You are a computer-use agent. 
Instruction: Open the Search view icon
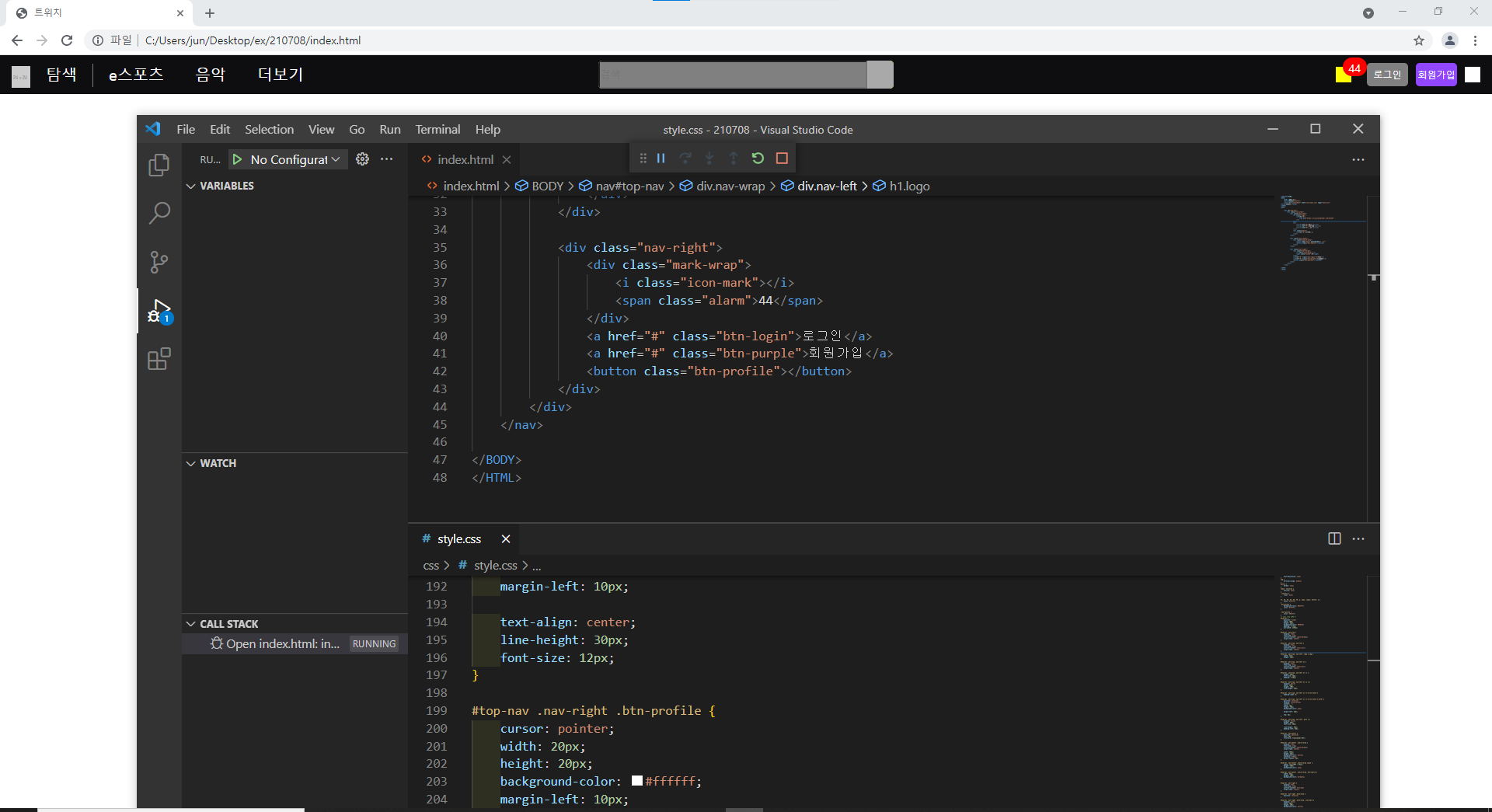tap(159, 213)
